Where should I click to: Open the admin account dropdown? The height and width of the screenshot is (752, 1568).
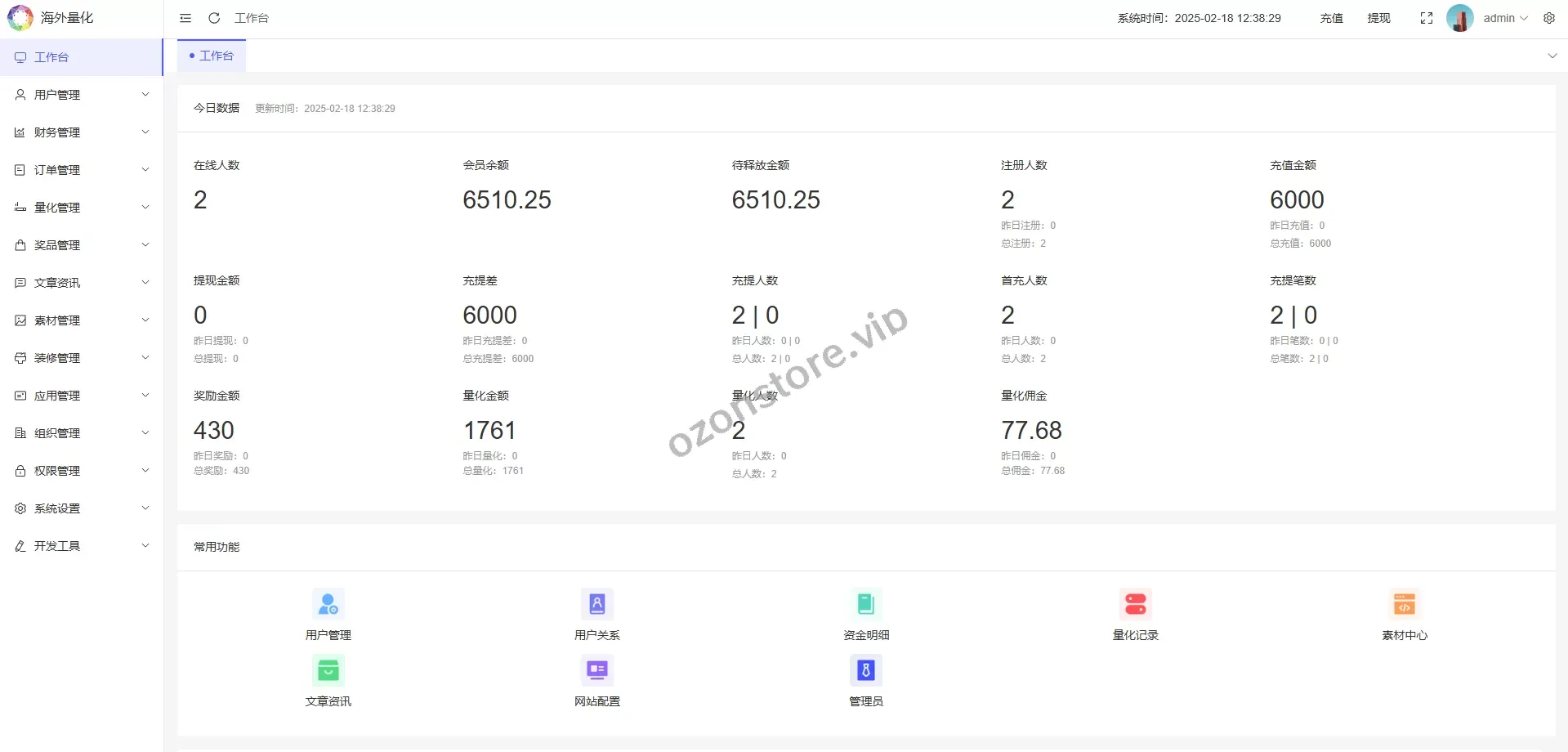(1504, 18)
